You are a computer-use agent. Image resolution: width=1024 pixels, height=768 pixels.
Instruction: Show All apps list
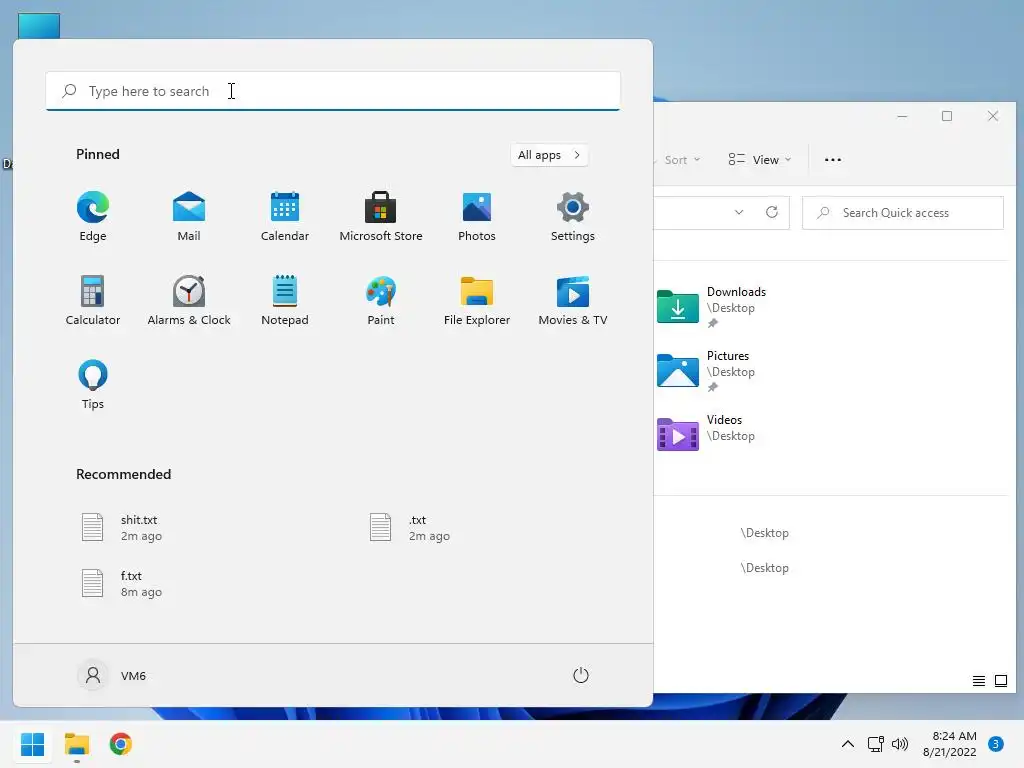tap(549, 155)
